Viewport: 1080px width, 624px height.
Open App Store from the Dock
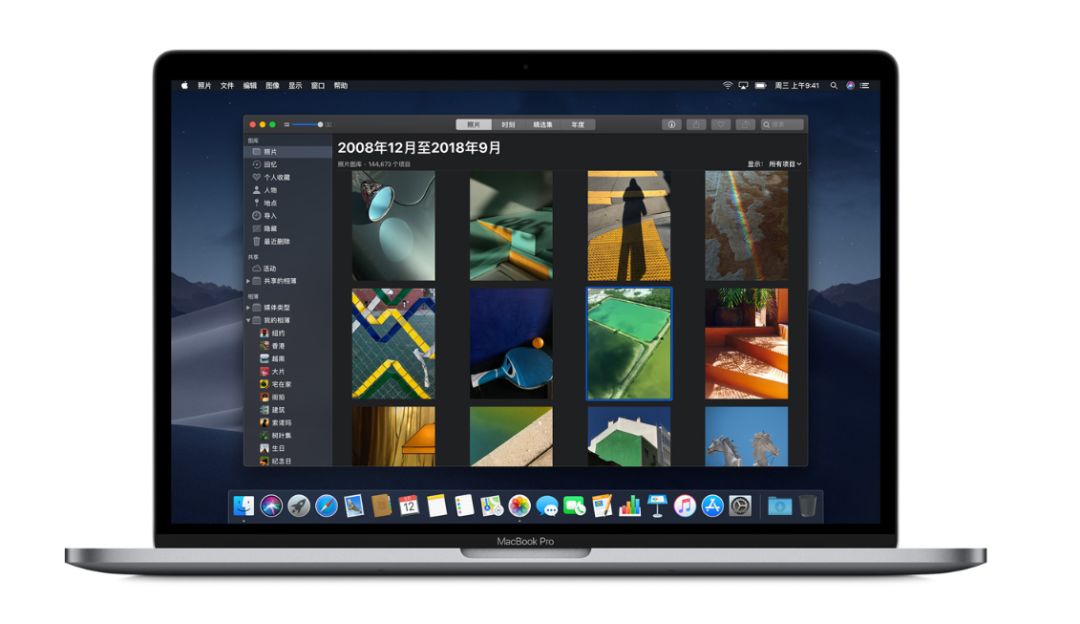[712, 506]
